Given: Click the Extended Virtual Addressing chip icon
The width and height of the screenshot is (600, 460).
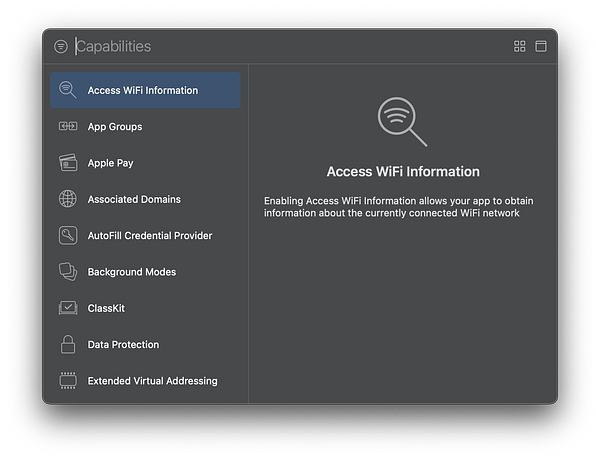Looking at the screenshot, I should pos(68,381).
